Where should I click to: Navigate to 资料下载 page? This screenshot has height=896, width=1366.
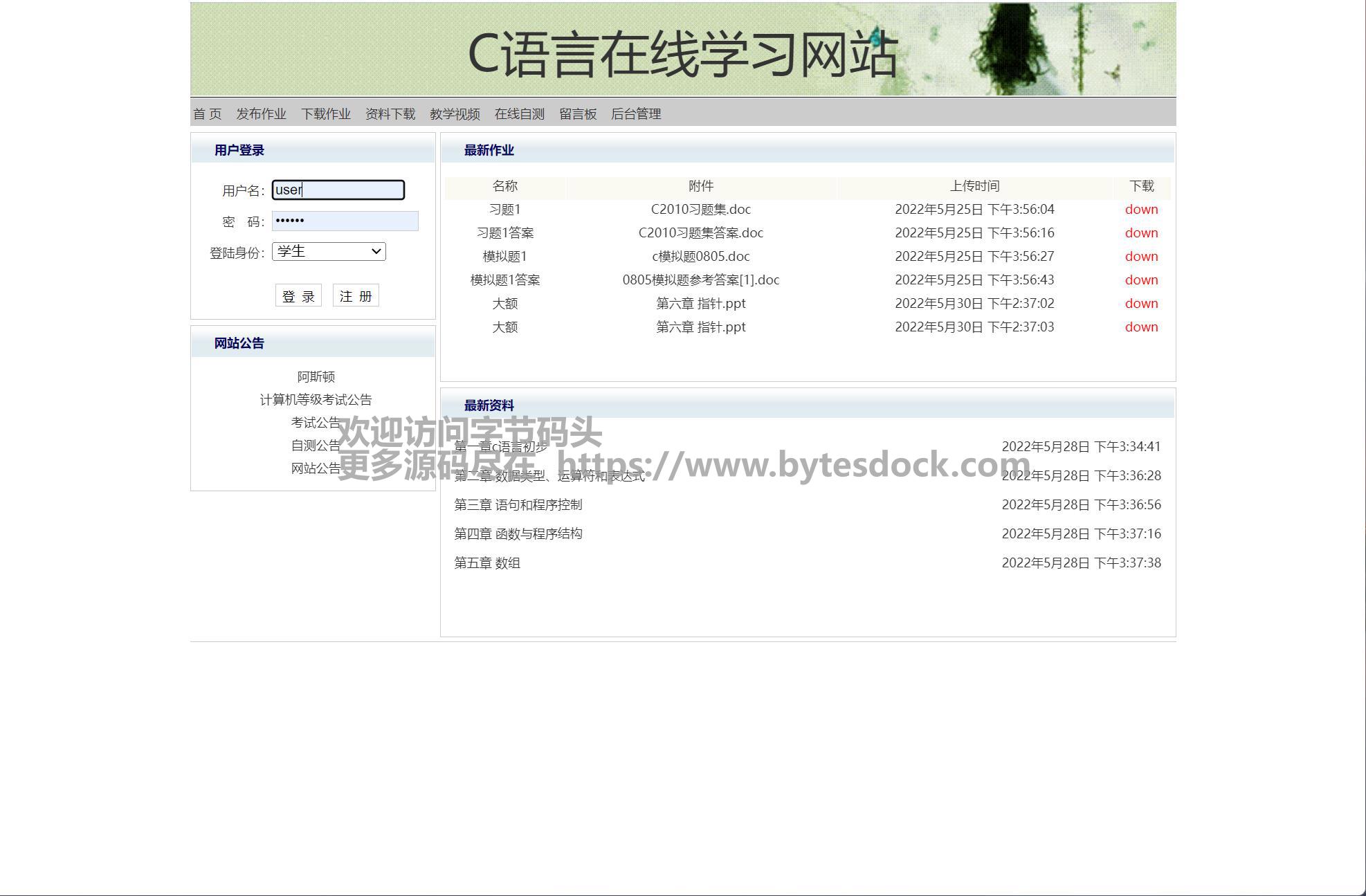390,114
